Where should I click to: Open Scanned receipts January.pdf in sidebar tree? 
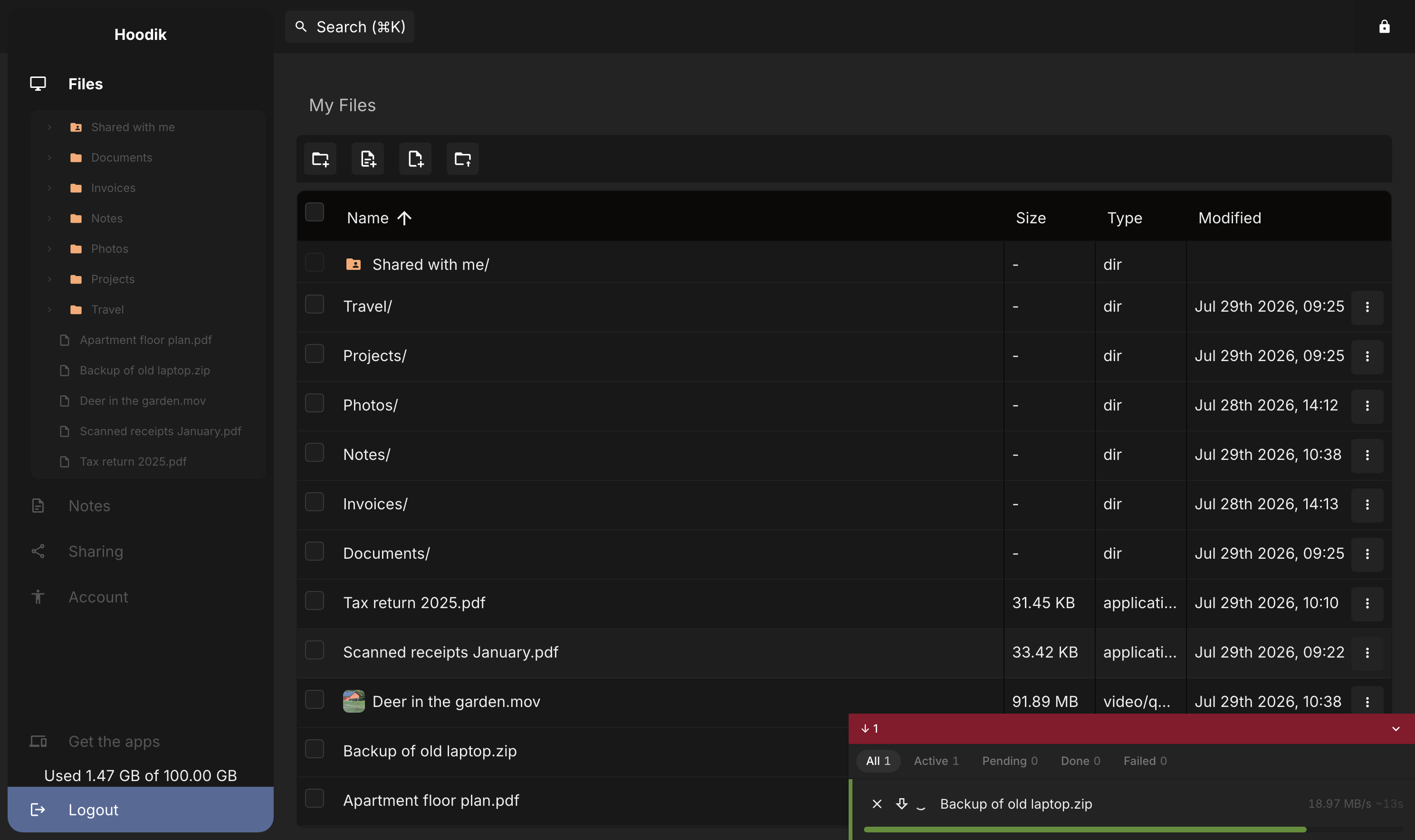tap(160, 431)
